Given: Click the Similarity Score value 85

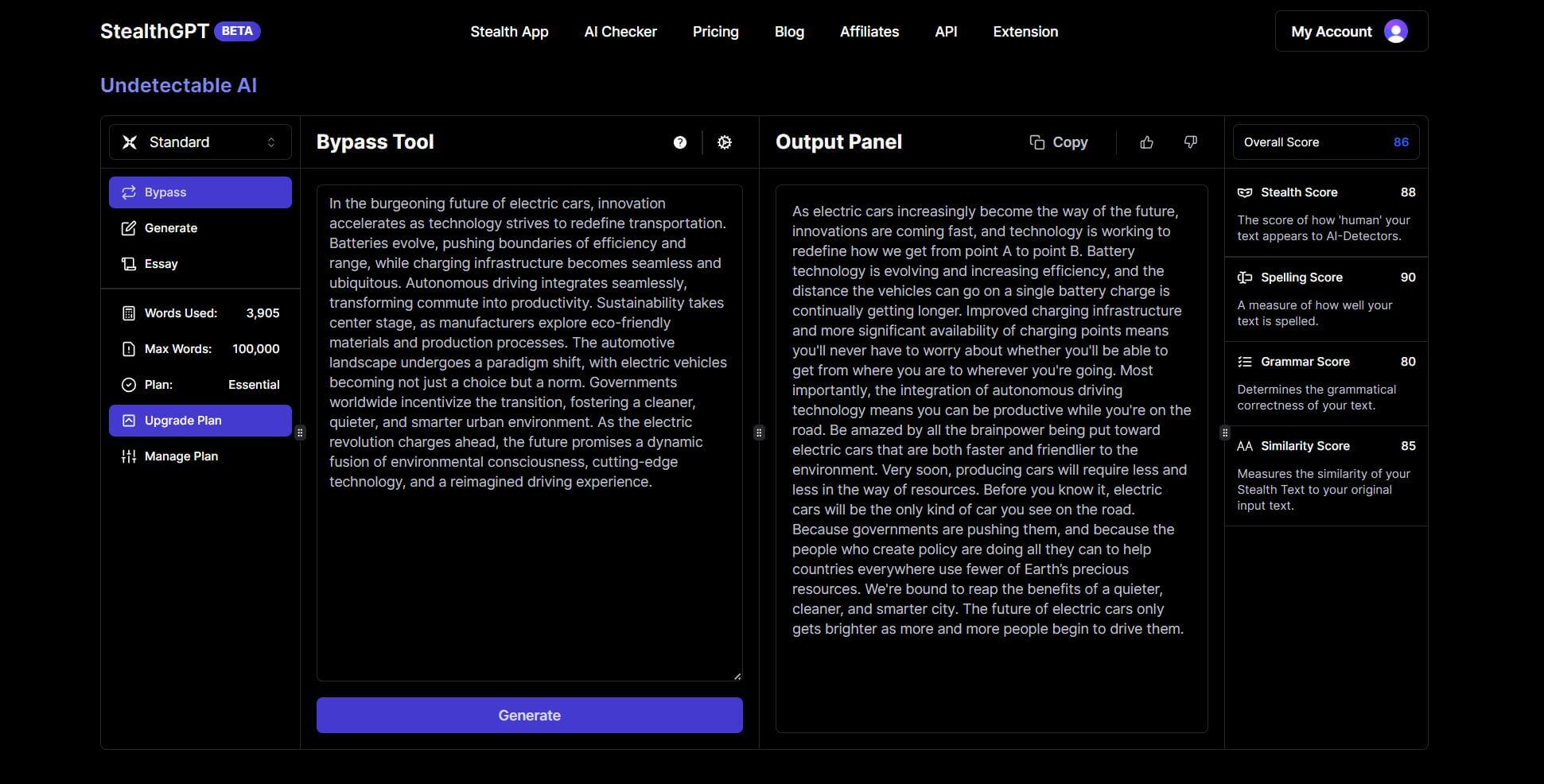Looking at the screenshot, I should point(1408,446).
